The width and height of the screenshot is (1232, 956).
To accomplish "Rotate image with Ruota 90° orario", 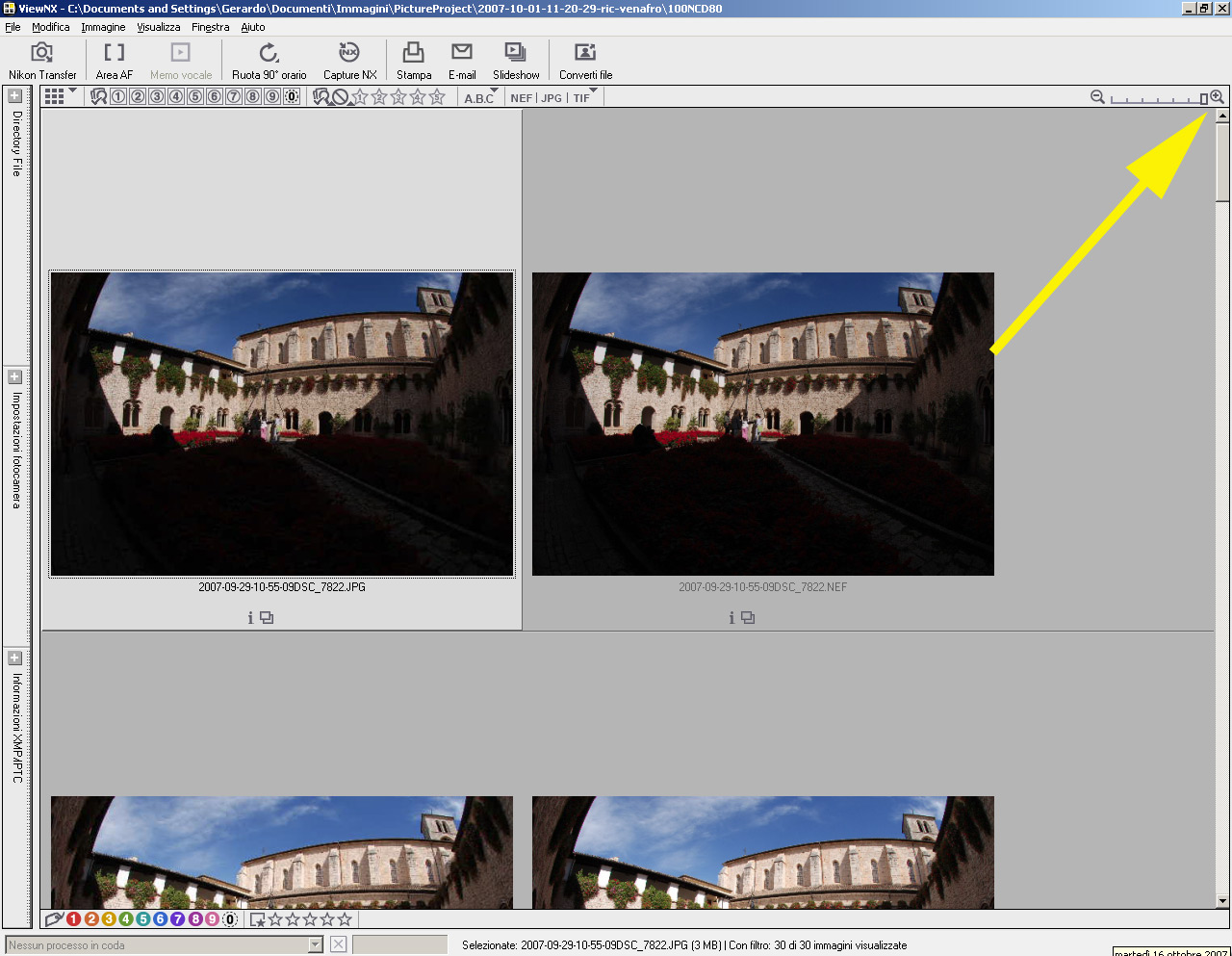I will 269,61.
